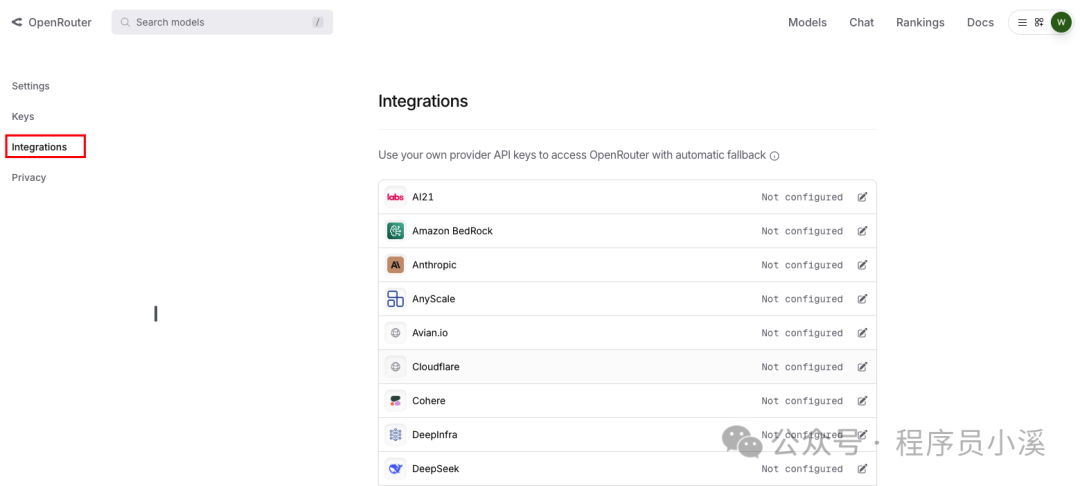Select Settings in the sidebar
The height and width of the screenshot is (486, 1080).
tap(31, 86)
